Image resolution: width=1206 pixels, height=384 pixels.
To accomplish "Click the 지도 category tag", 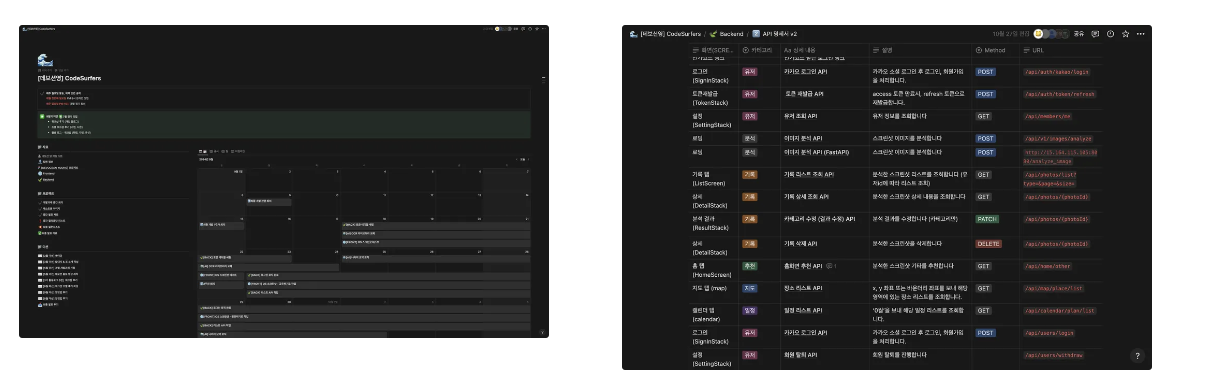I will (x=749, y=288).
